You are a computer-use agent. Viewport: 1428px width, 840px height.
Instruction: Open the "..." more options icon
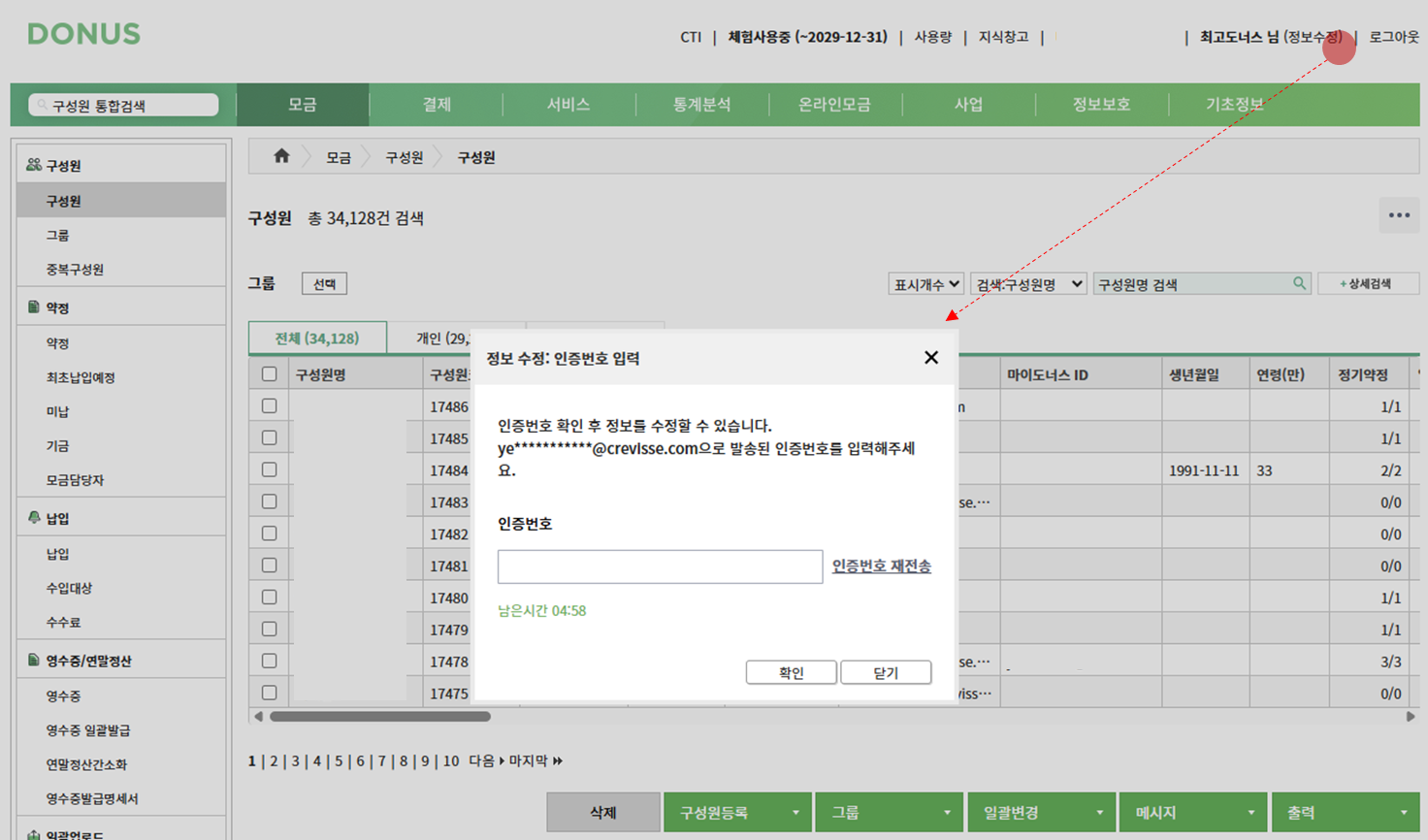[1398, 214]
